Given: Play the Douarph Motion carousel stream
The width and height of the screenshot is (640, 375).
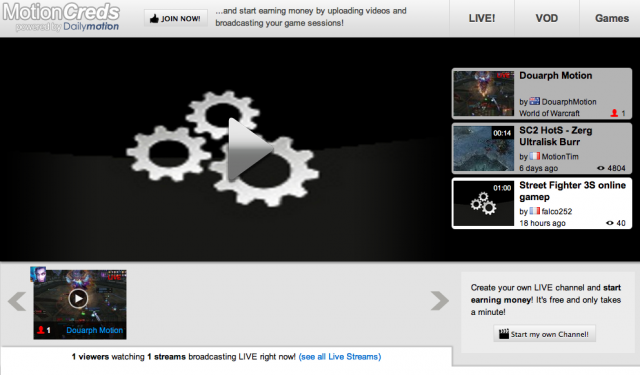Looking at the screenshot, I should click(x=78, y=298).
